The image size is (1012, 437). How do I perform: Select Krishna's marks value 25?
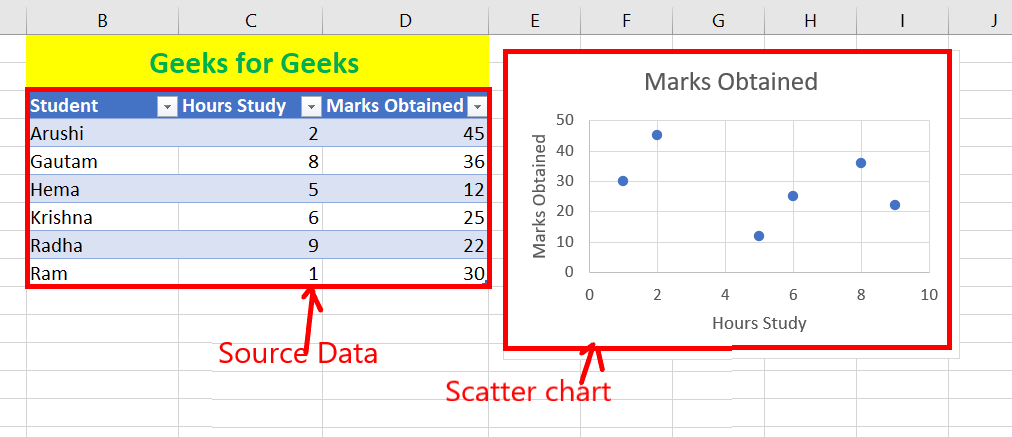(405, 218)
